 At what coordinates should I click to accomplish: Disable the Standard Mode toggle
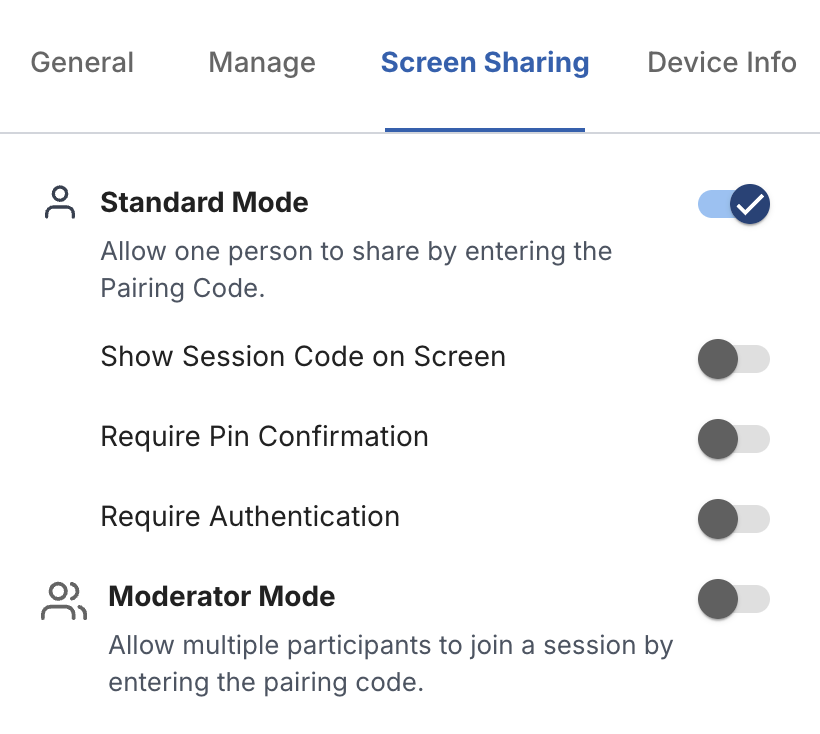click(x=734, y=205)
